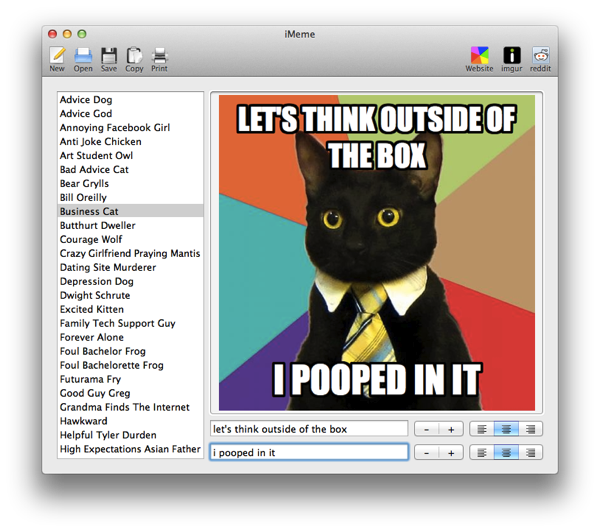This screenshot has height=532, width=600.
Task: Click the Business Cat meme preview image
Action: 377,252
